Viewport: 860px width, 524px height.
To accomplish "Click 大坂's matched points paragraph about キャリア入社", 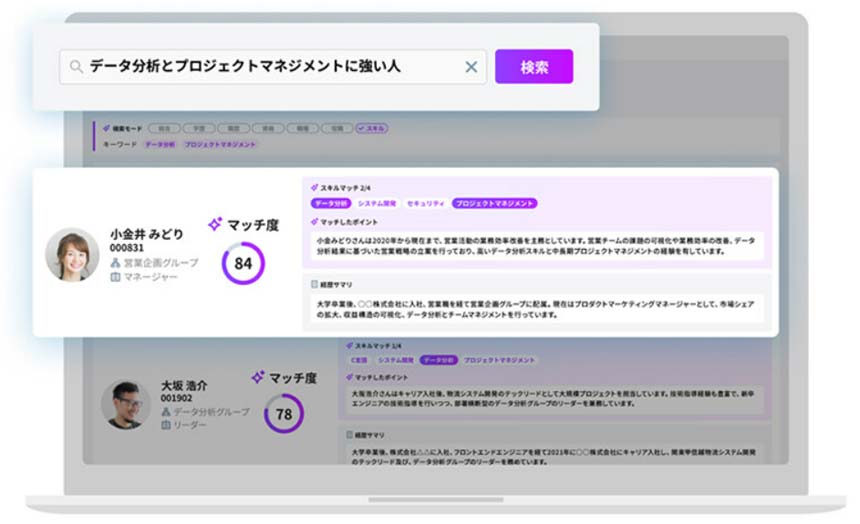I will click(x=554, y=399).
